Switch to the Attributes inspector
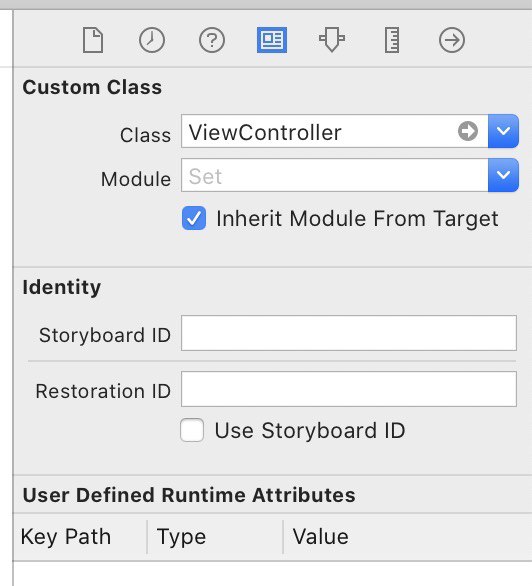532x586 pixels. click(x=332, y=40)
